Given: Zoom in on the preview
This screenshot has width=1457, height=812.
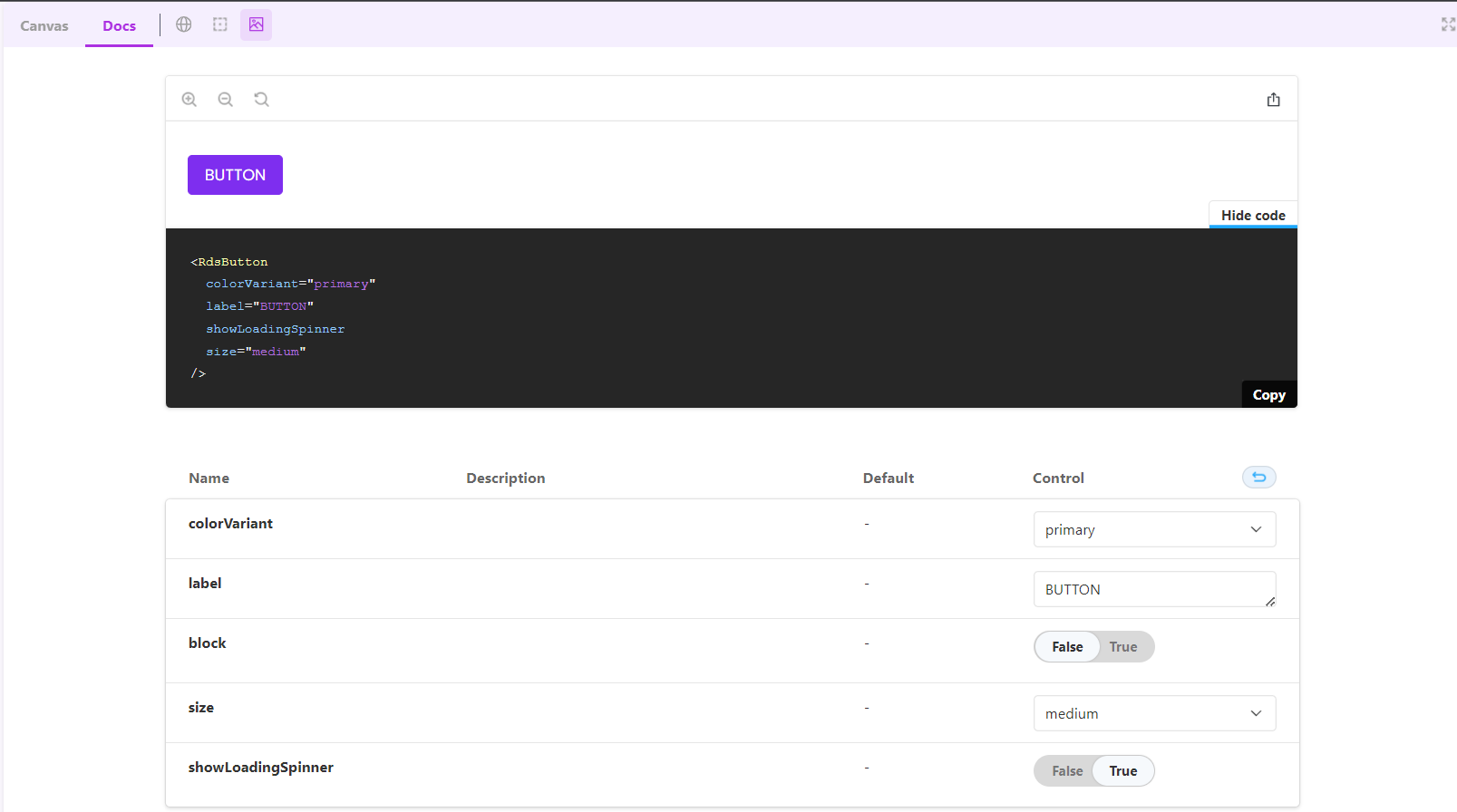Looking at the screenshot, I should coord(189,100).
